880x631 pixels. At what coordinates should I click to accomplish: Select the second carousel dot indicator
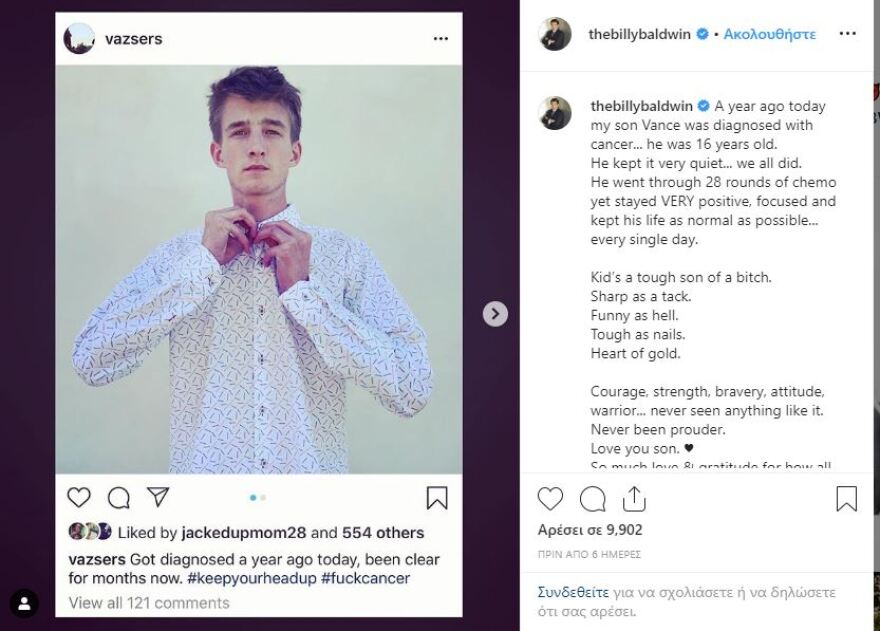click(x=263, y=497)
